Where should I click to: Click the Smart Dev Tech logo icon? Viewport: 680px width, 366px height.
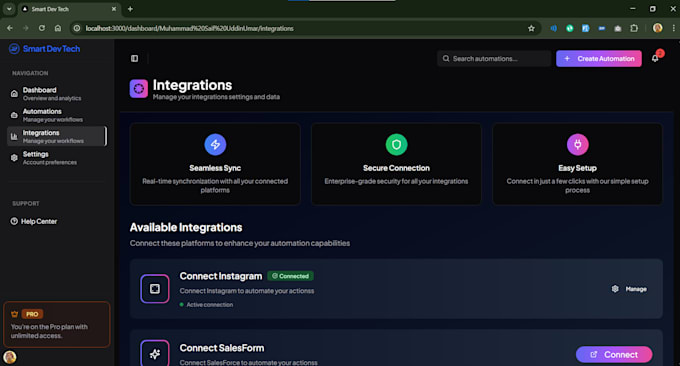tap(14, 49)
